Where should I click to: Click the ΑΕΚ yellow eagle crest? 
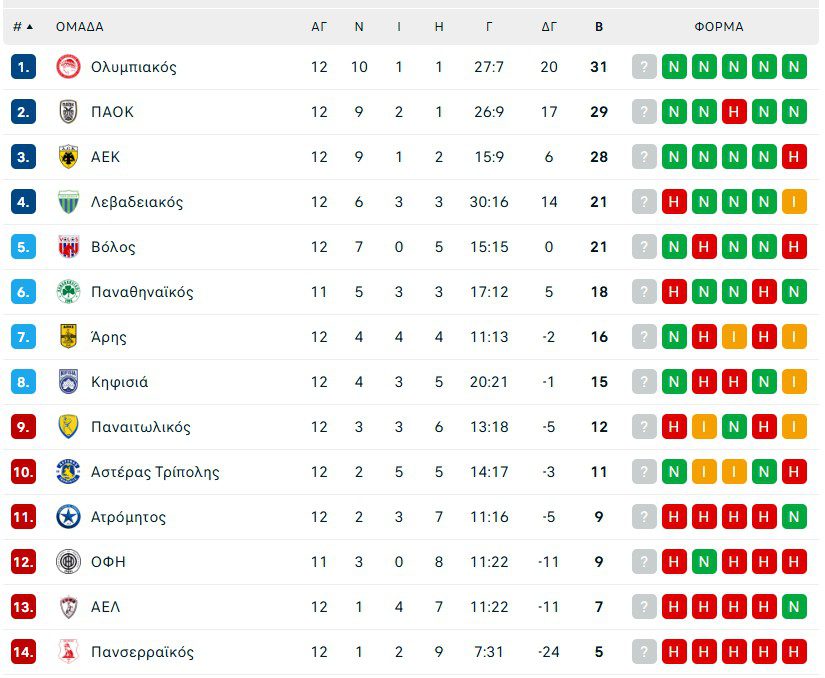coord(68,157)
